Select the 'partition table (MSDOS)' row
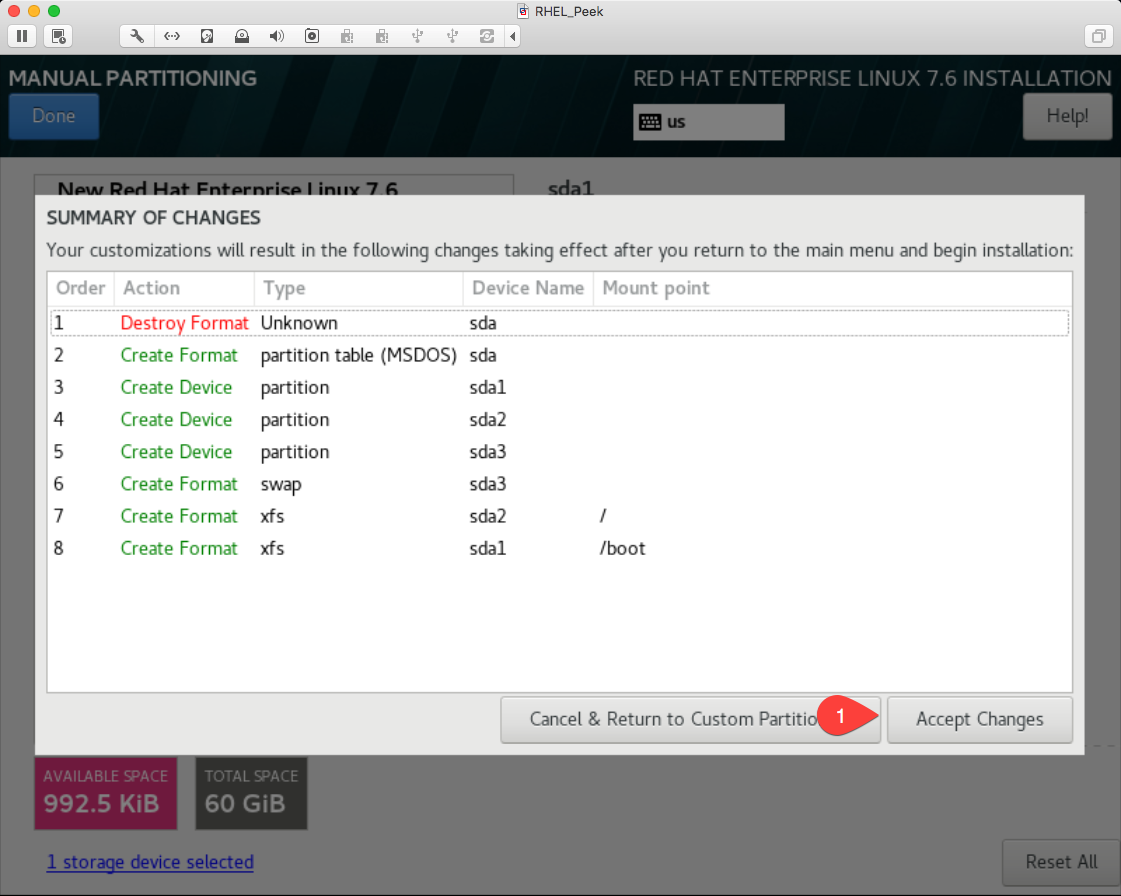Image resolution: width=1121 pixels, height=896 pixels. (x=560, y=355)
